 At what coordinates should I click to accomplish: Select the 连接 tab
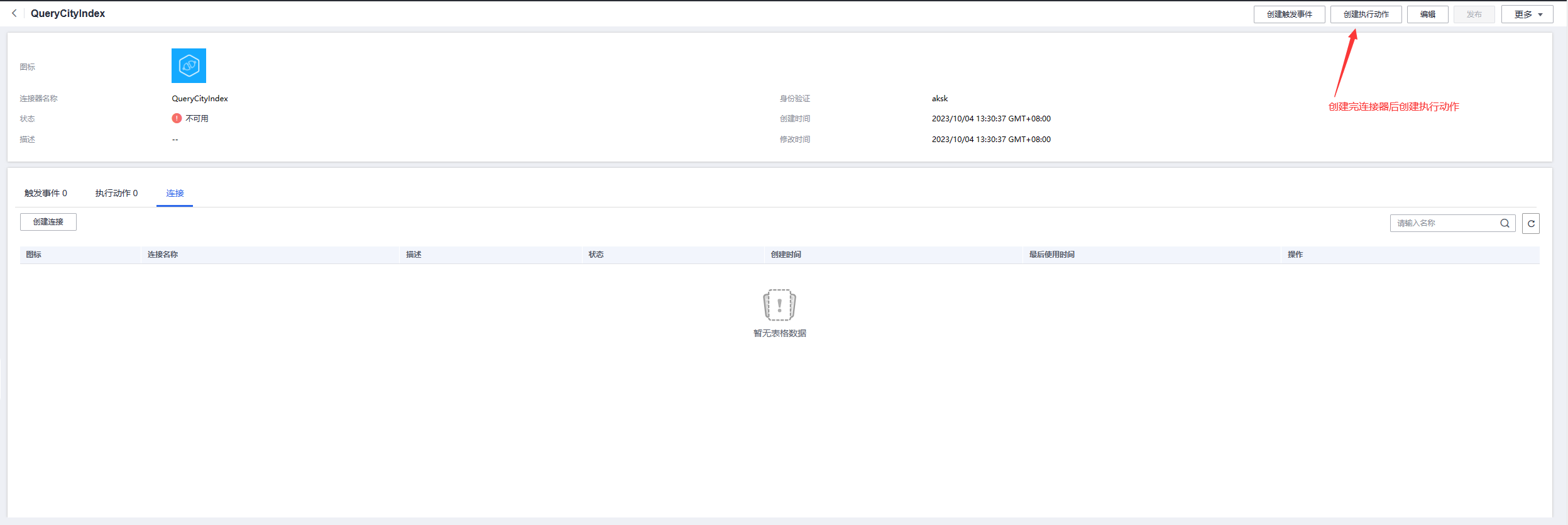click(x=175, y=193)
